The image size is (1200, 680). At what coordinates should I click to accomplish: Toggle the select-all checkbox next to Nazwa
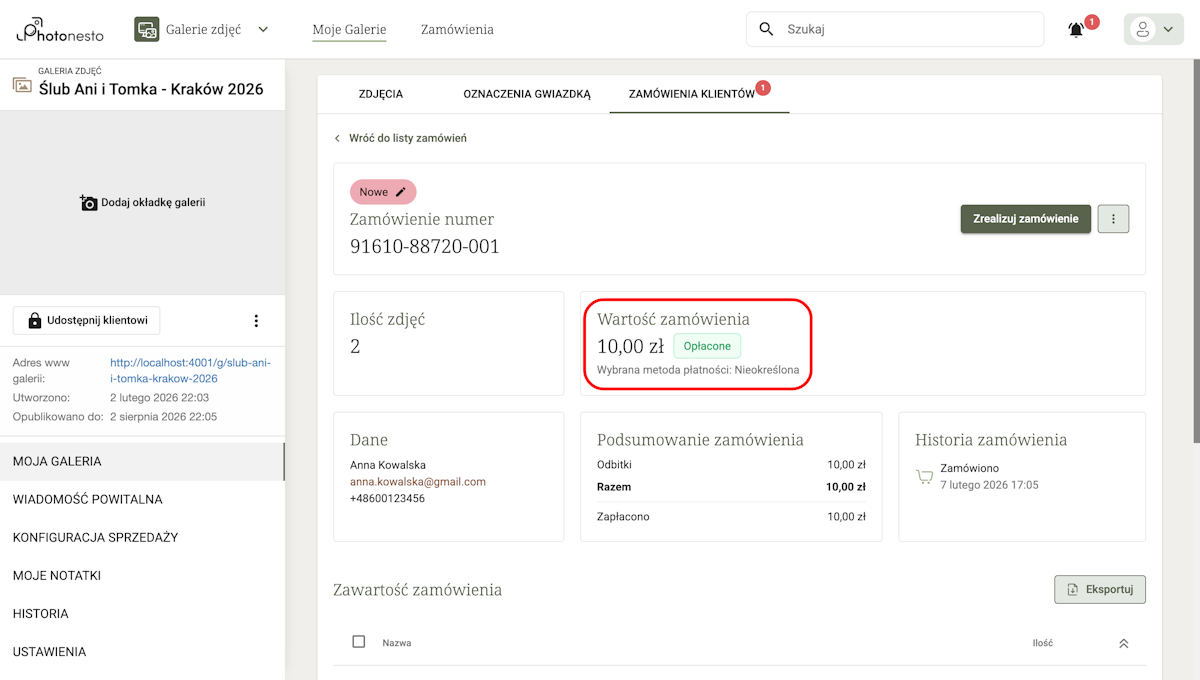(358, 642)
